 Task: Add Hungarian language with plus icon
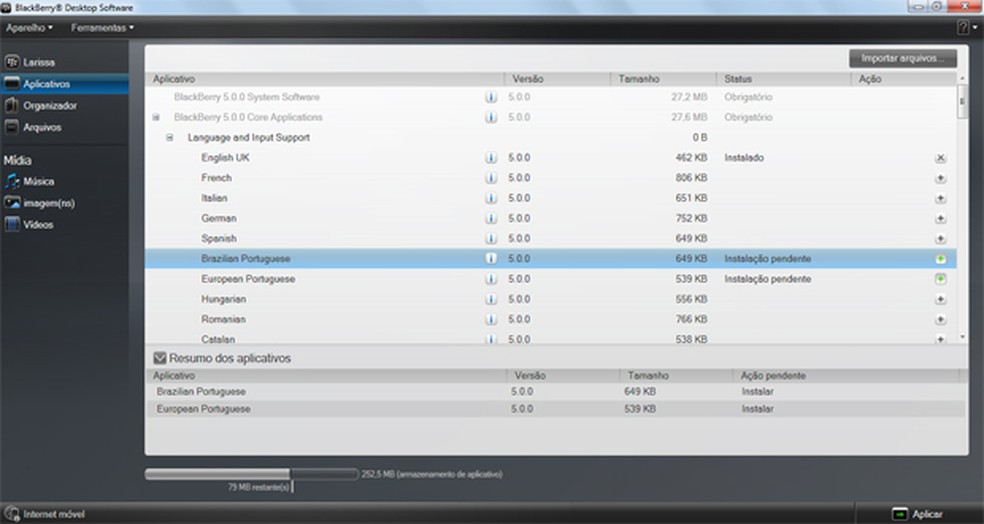[940, 299]
